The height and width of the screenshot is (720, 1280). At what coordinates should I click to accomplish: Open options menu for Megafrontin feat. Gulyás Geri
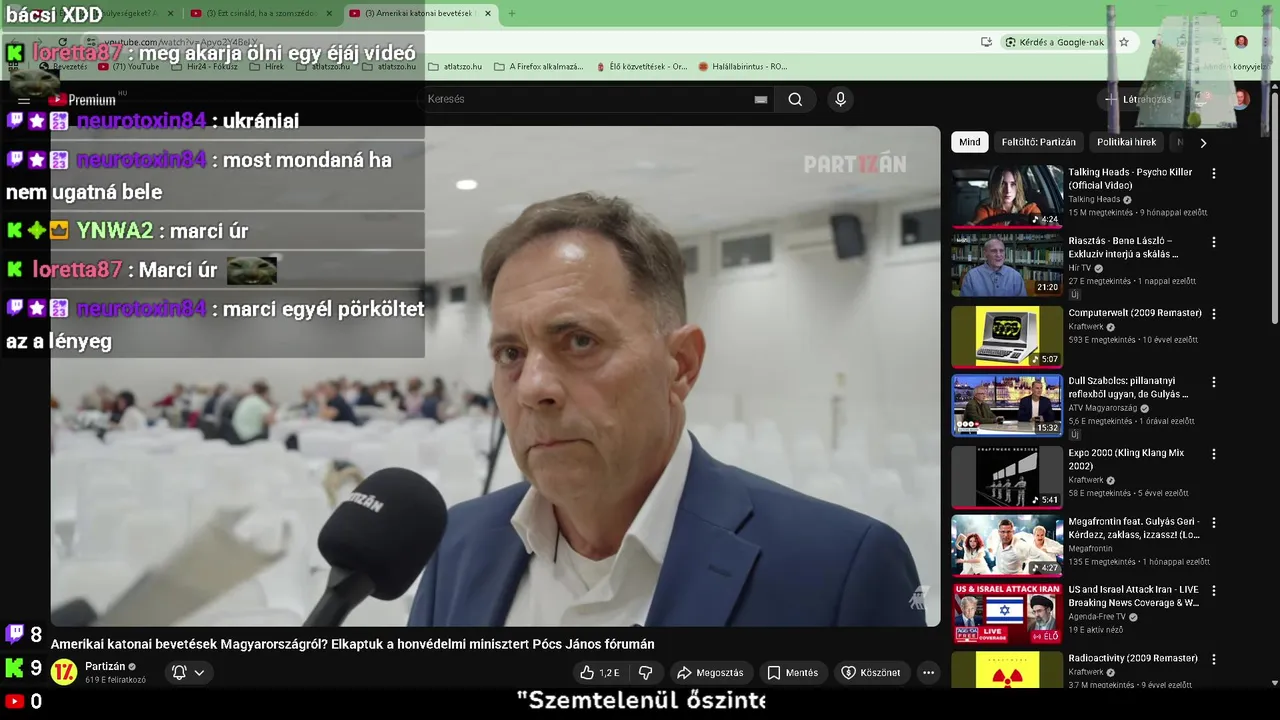click(1214, 523)
